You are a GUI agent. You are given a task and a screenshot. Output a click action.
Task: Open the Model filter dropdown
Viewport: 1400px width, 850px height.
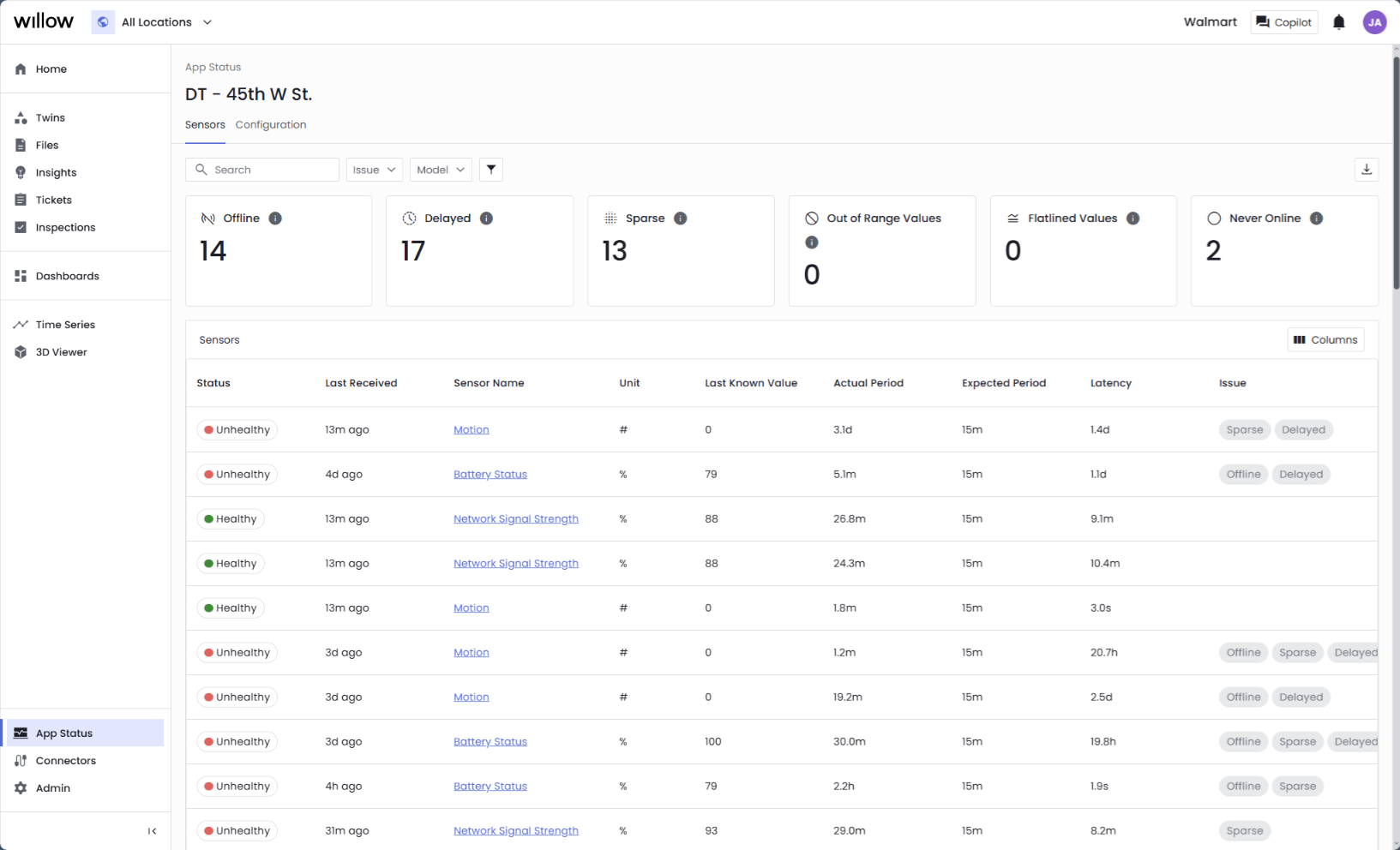tap(440, 169)
